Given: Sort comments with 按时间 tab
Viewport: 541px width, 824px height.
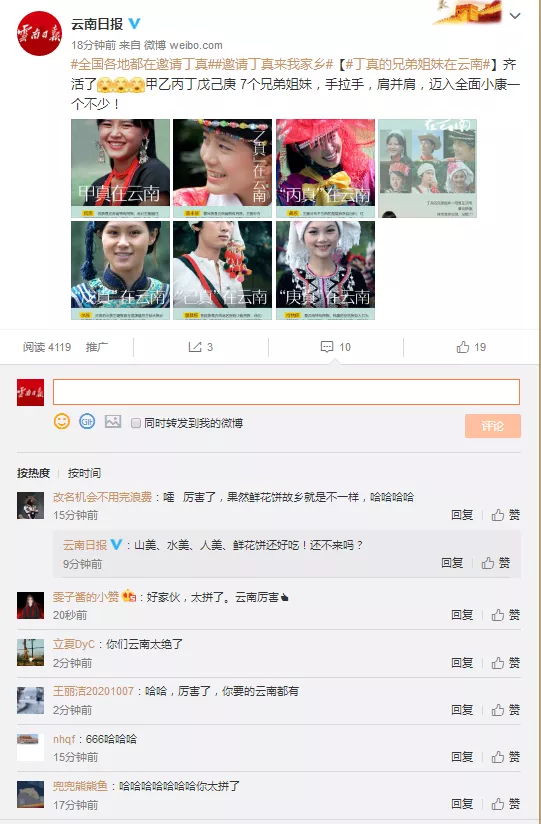Looking at the screenshot, I should (x=84, y=473).
